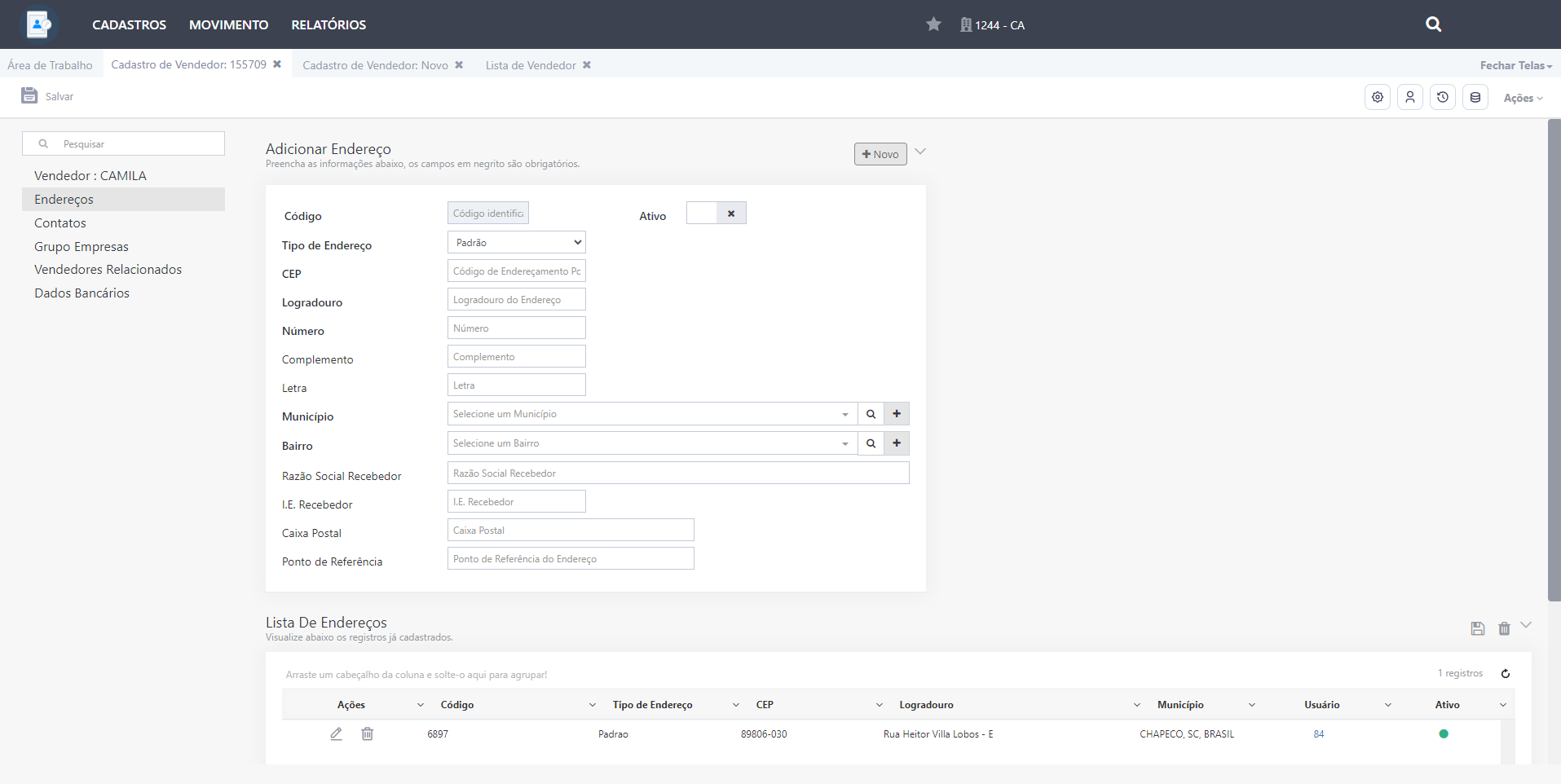Screen dimensions: 1561x784
Task: Click the database icon in toolbar
Action: [x=1475, y=97]
